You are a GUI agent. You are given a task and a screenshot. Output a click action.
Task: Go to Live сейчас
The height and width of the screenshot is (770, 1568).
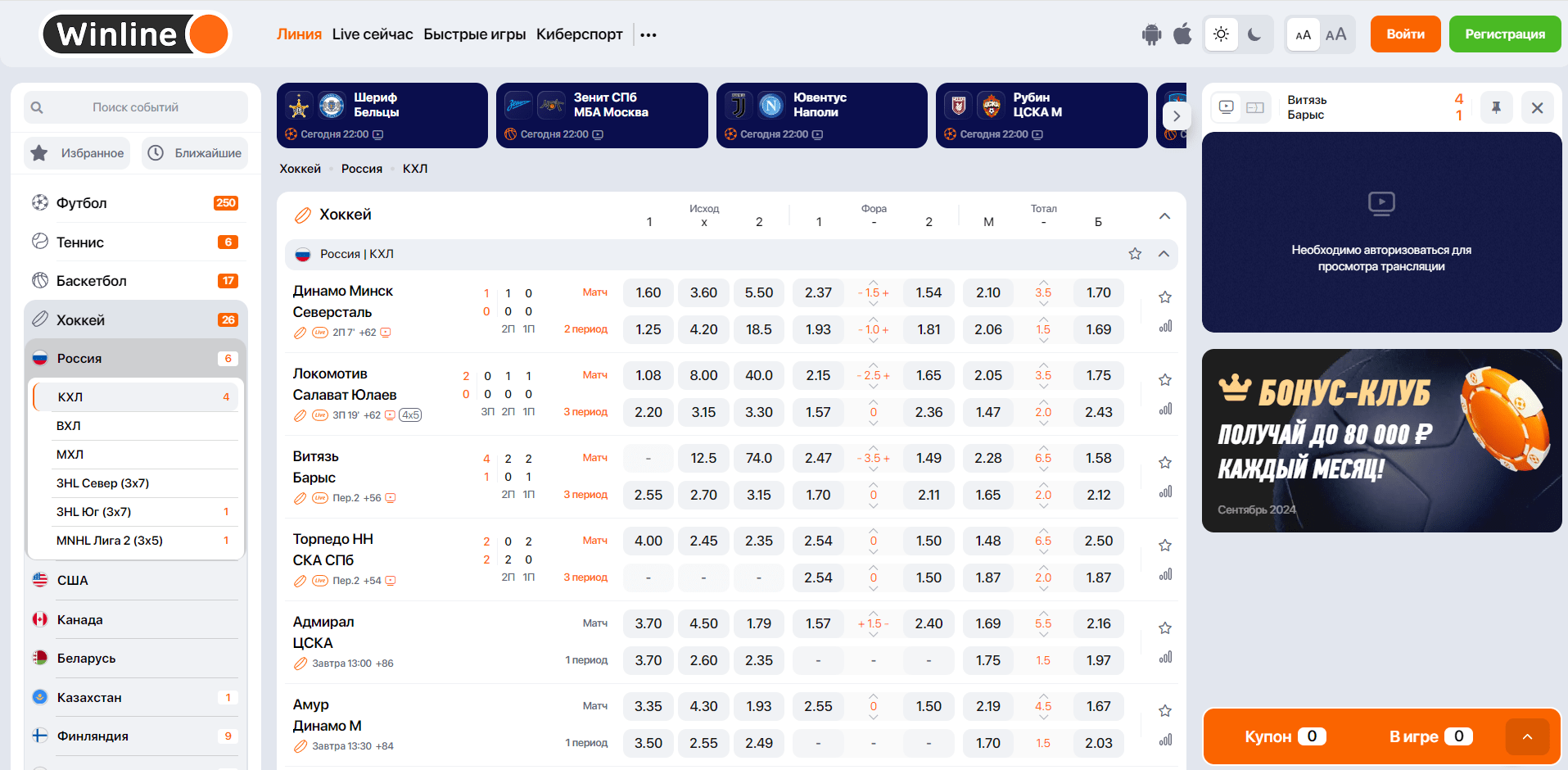coord(373,34)
